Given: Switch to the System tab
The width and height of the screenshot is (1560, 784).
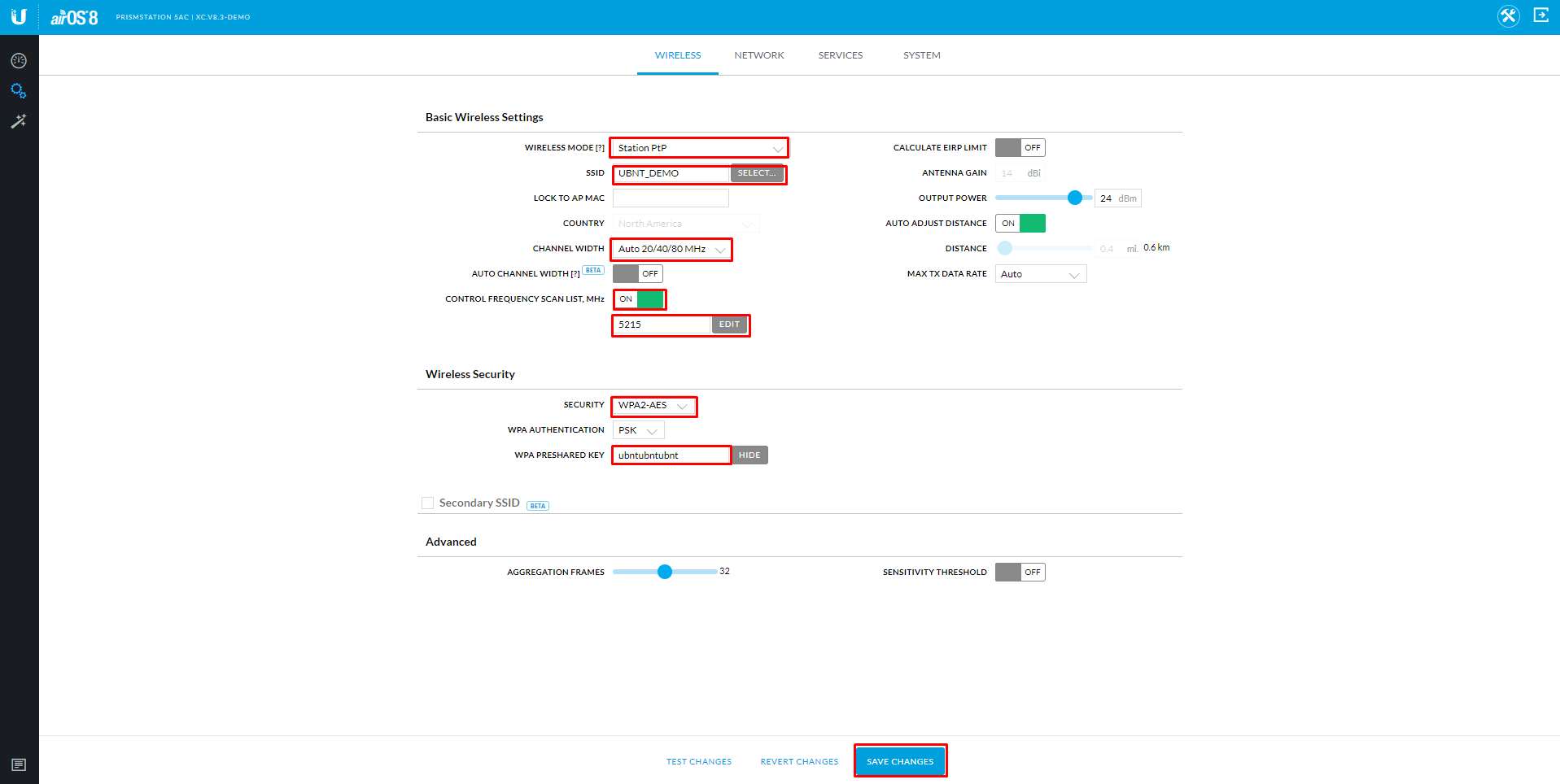Looking at the screenshot, I should (x=921, y=55).
